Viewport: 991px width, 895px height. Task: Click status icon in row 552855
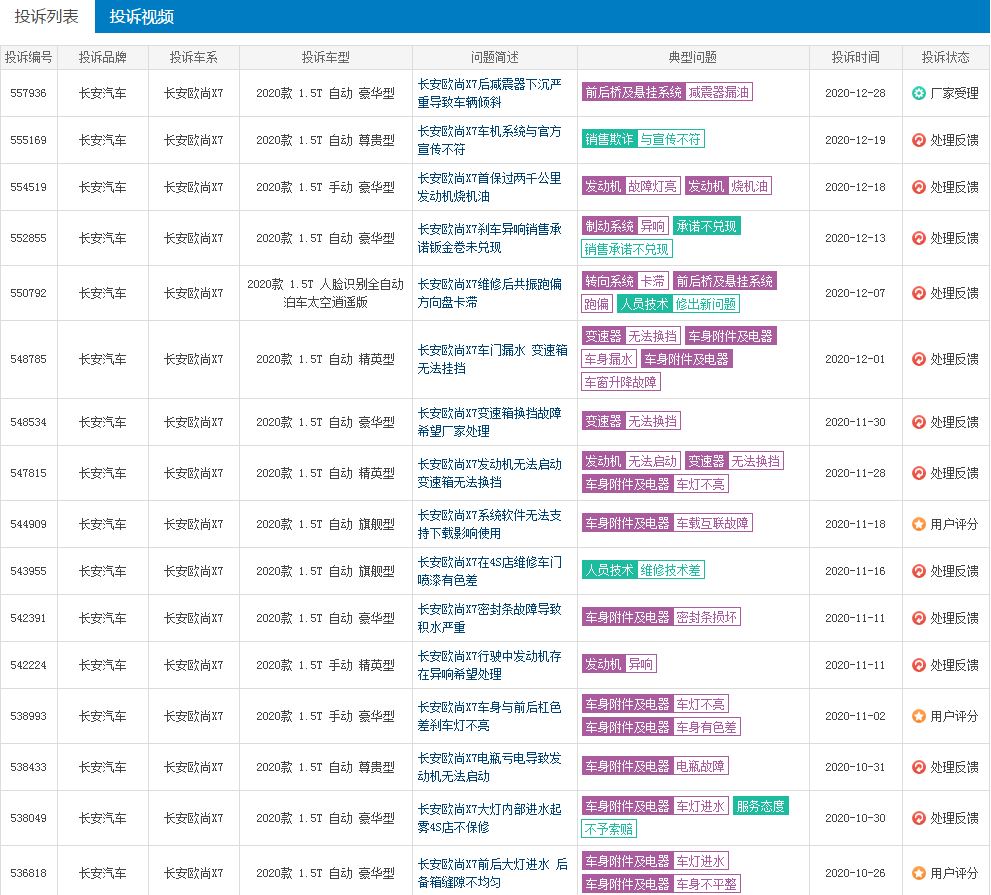click(919, 238)
